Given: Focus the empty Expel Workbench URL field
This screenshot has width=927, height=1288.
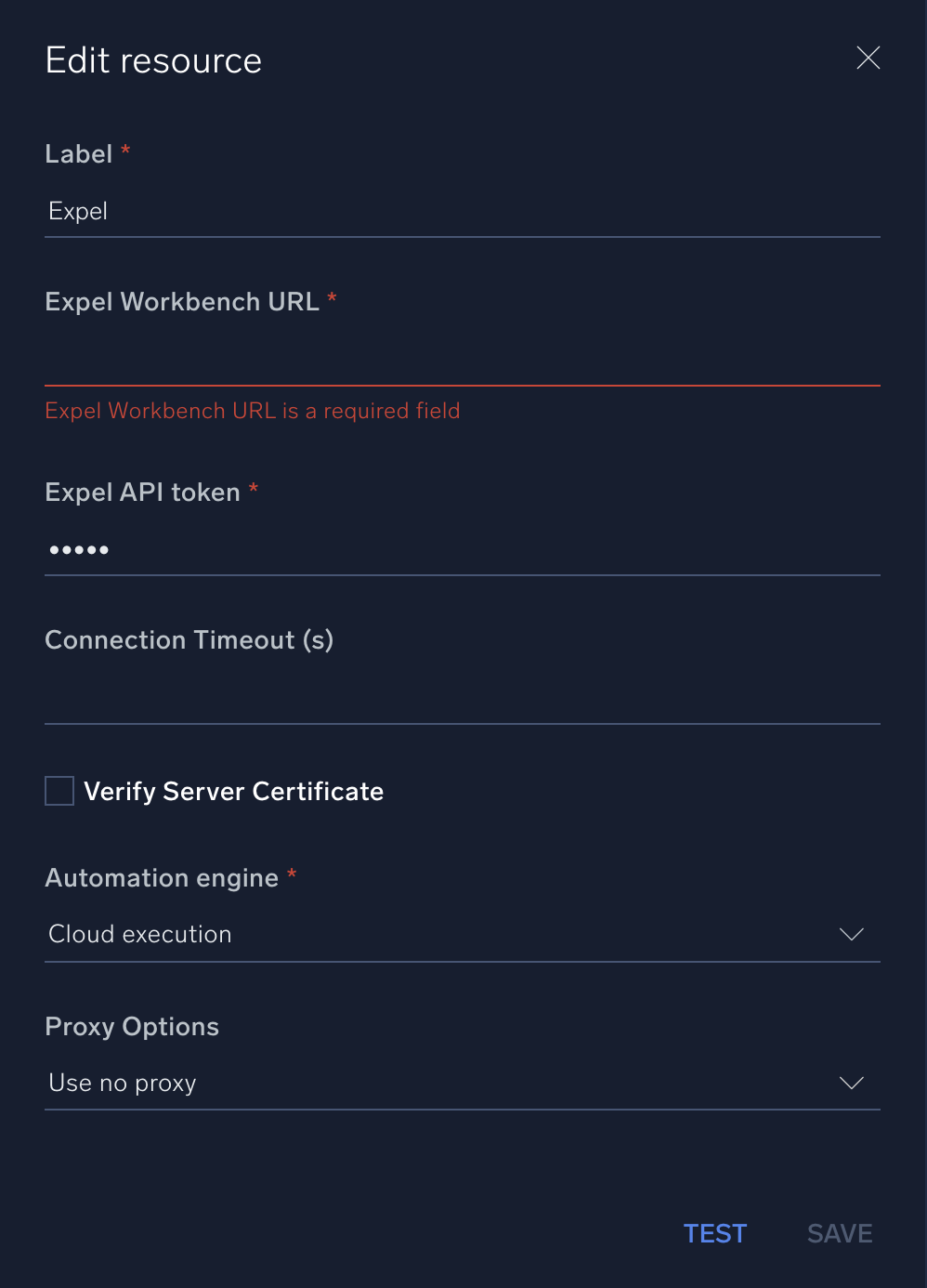Looking at the screenshot, I should click(x=462, y=359).
